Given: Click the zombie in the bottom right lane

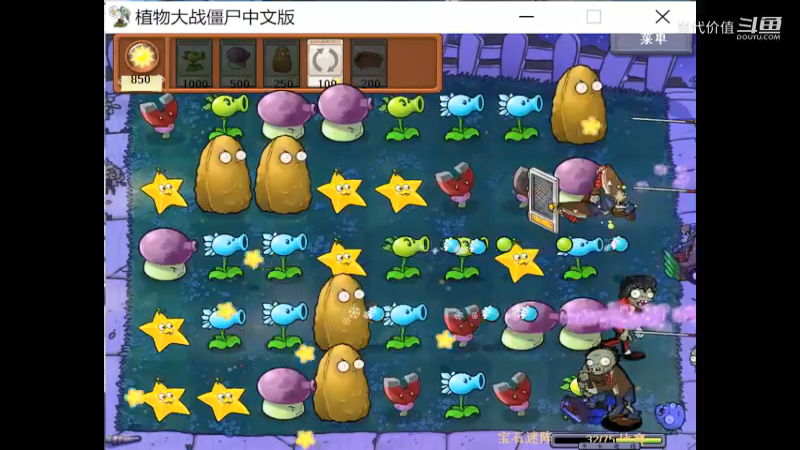Looking at the screenshot, I should click(x=610, y=388).
